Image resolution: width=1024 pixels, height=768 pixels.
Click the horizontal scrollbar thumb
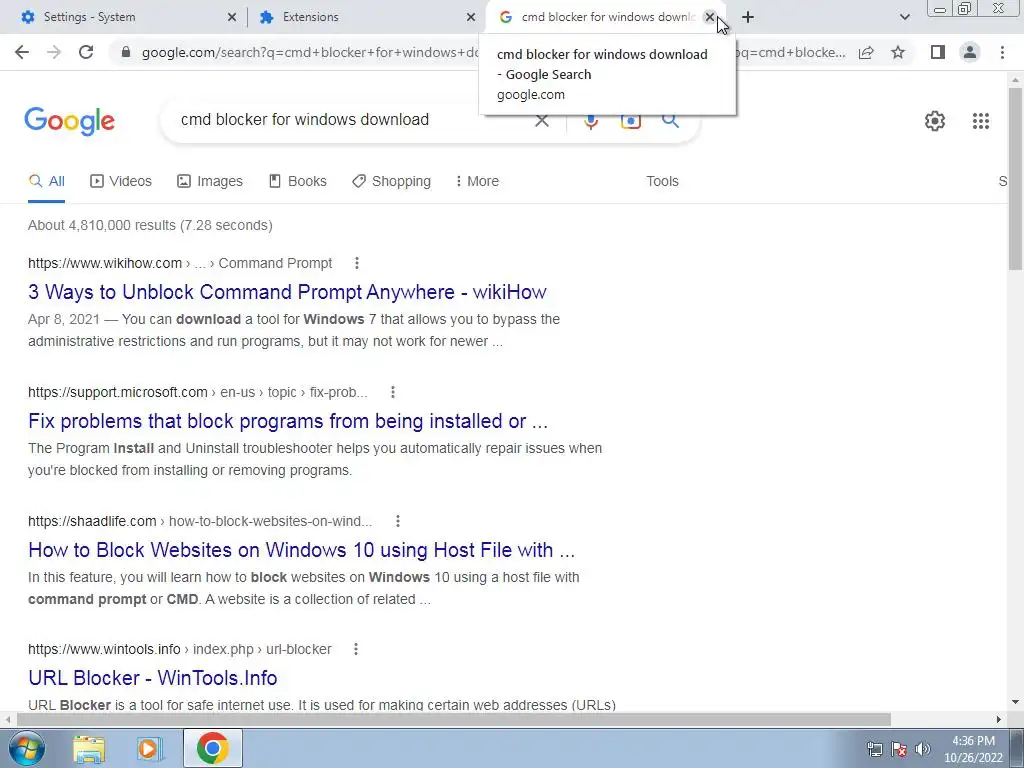453,719
